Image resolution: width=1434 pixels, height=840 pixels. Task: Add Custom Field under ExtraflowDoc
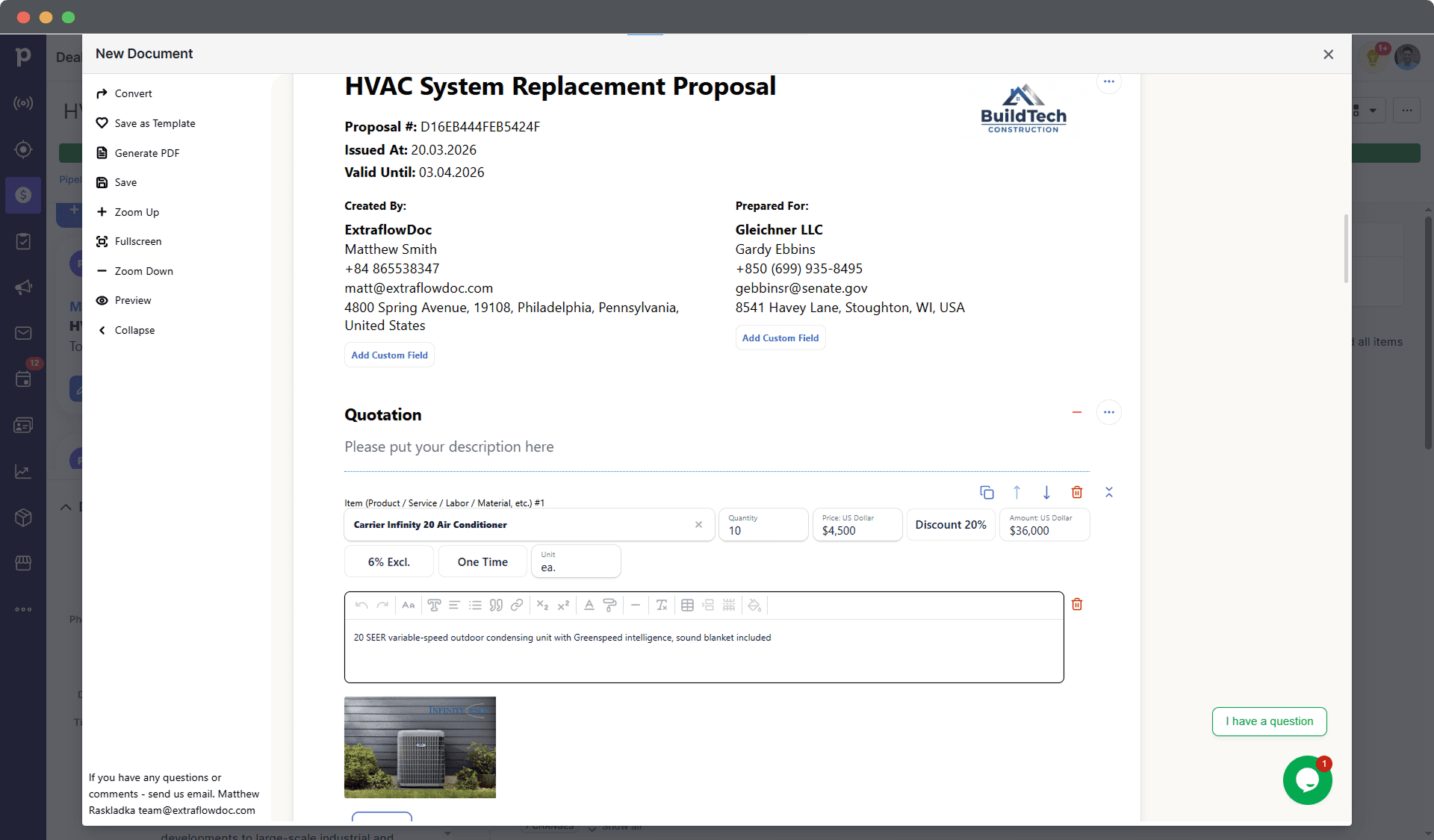(389, 355)
